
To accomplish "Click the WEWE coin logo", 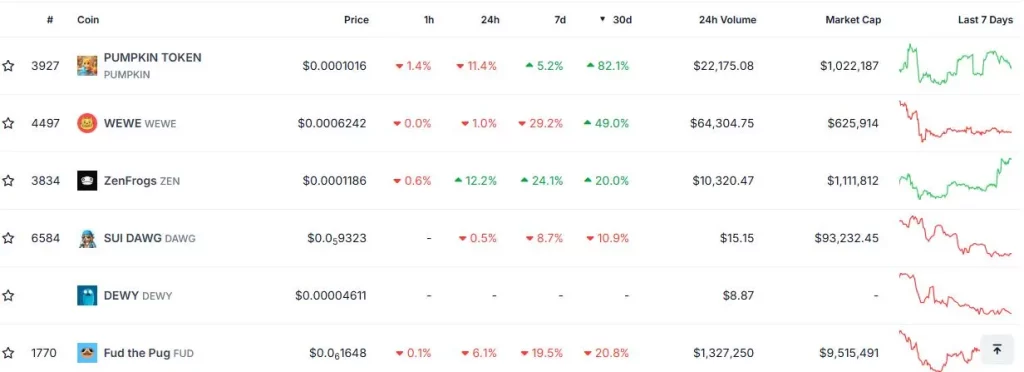I will [87, 123].
